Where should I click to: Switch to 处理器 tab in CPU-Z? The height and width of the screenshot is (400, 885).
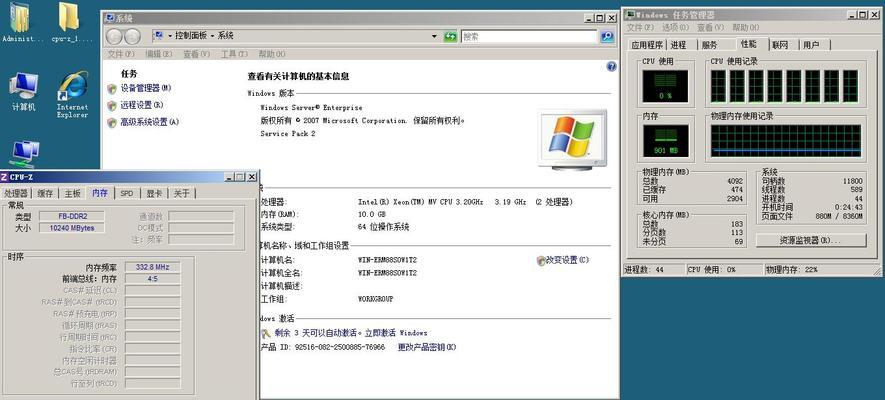coord(16,194)
